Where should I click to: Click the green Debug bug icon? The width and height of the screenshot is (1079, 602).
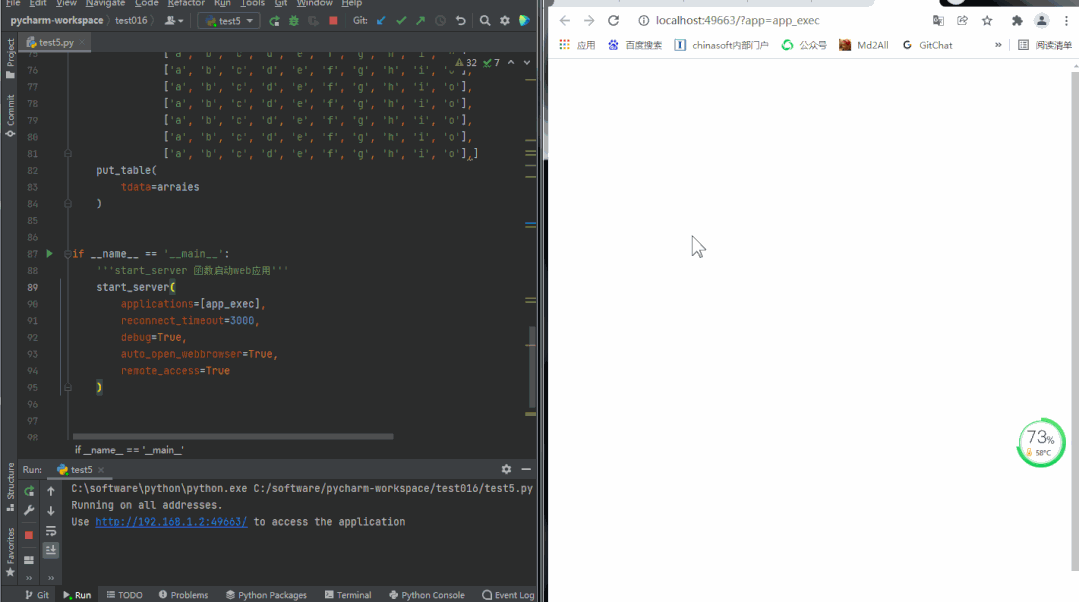293,20
